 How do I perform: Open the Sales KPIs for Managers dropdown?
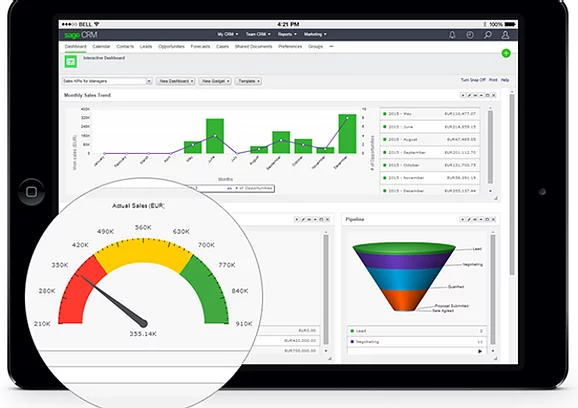pos(107,81)
